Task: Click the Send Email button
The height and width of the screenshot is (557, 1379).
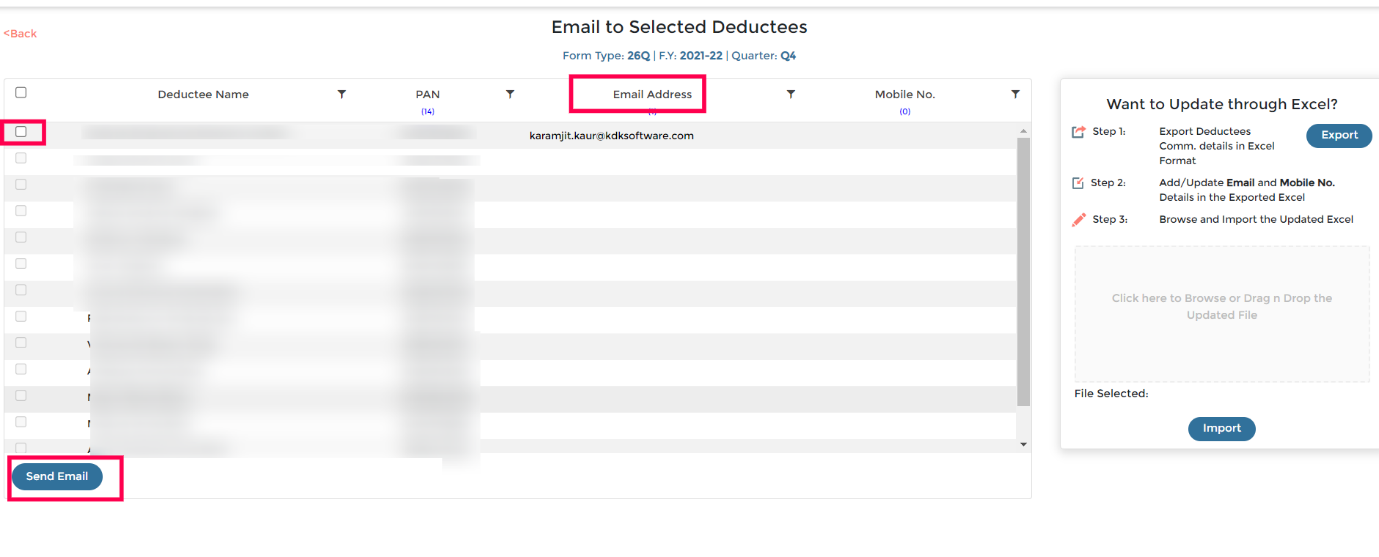Action: 57,477
